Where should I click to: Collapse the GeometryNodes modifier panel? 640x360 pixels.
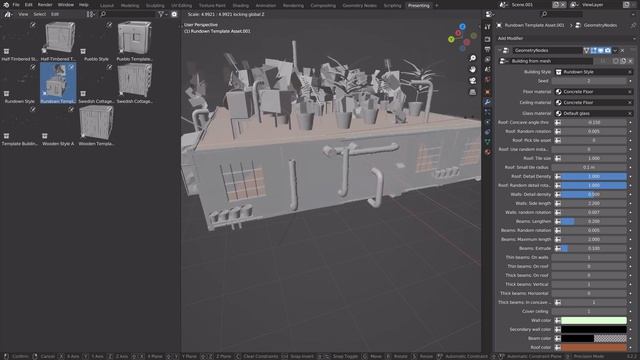click(x=500, y=51)
